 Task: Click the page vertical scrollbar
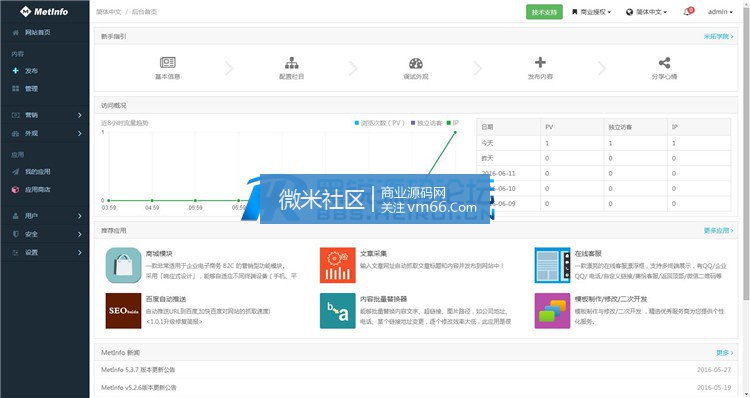(x=746, y=153)
